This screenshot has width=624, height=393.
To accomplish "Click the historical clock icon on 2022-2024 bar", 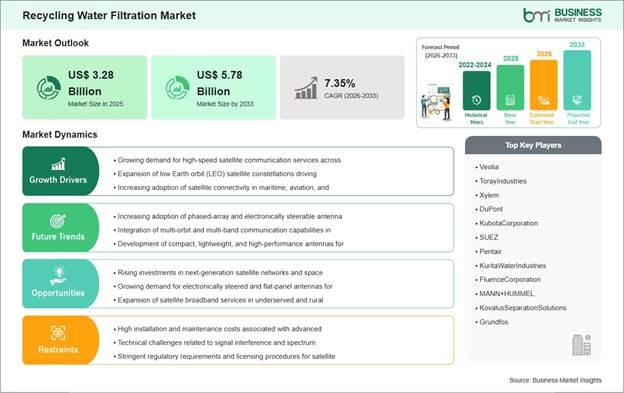I will pos(476,100).
